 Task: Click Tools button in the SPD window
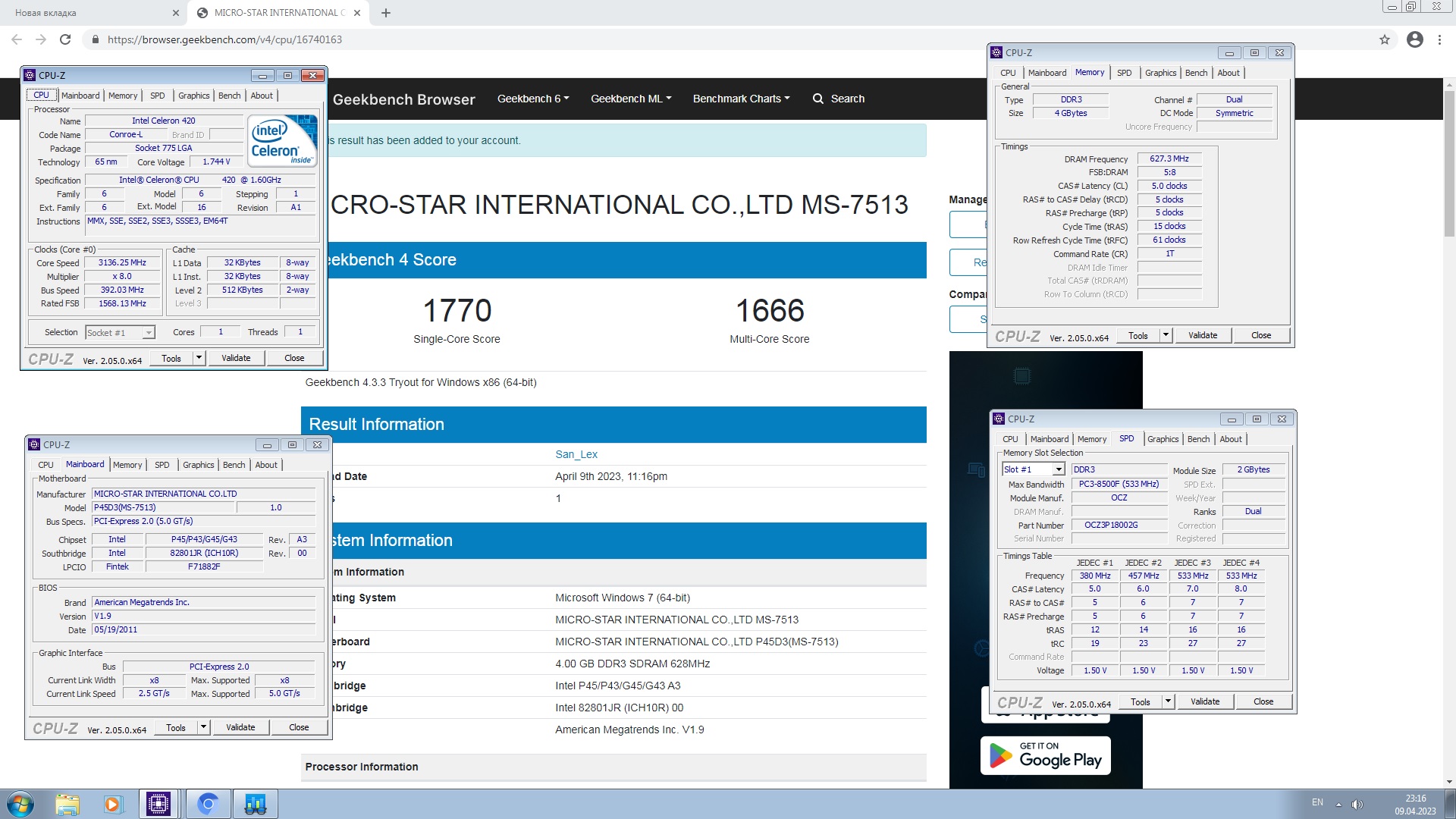point(1141,701)
